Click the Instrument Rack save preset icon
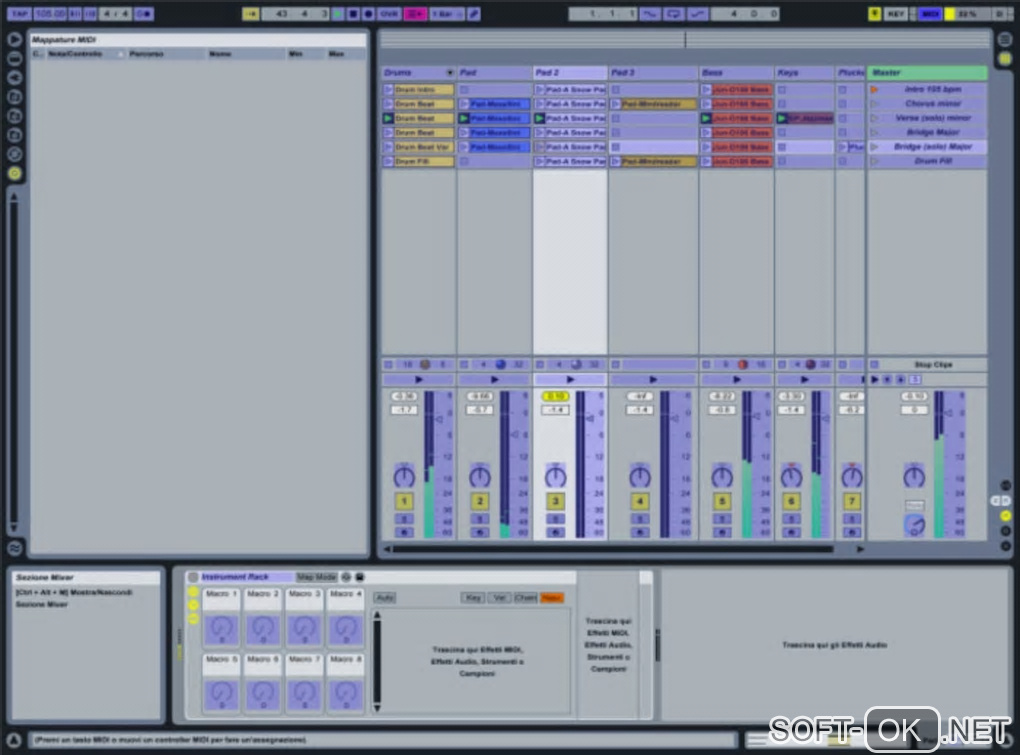Screen dimensions: 1020x755 pos(360,577)
